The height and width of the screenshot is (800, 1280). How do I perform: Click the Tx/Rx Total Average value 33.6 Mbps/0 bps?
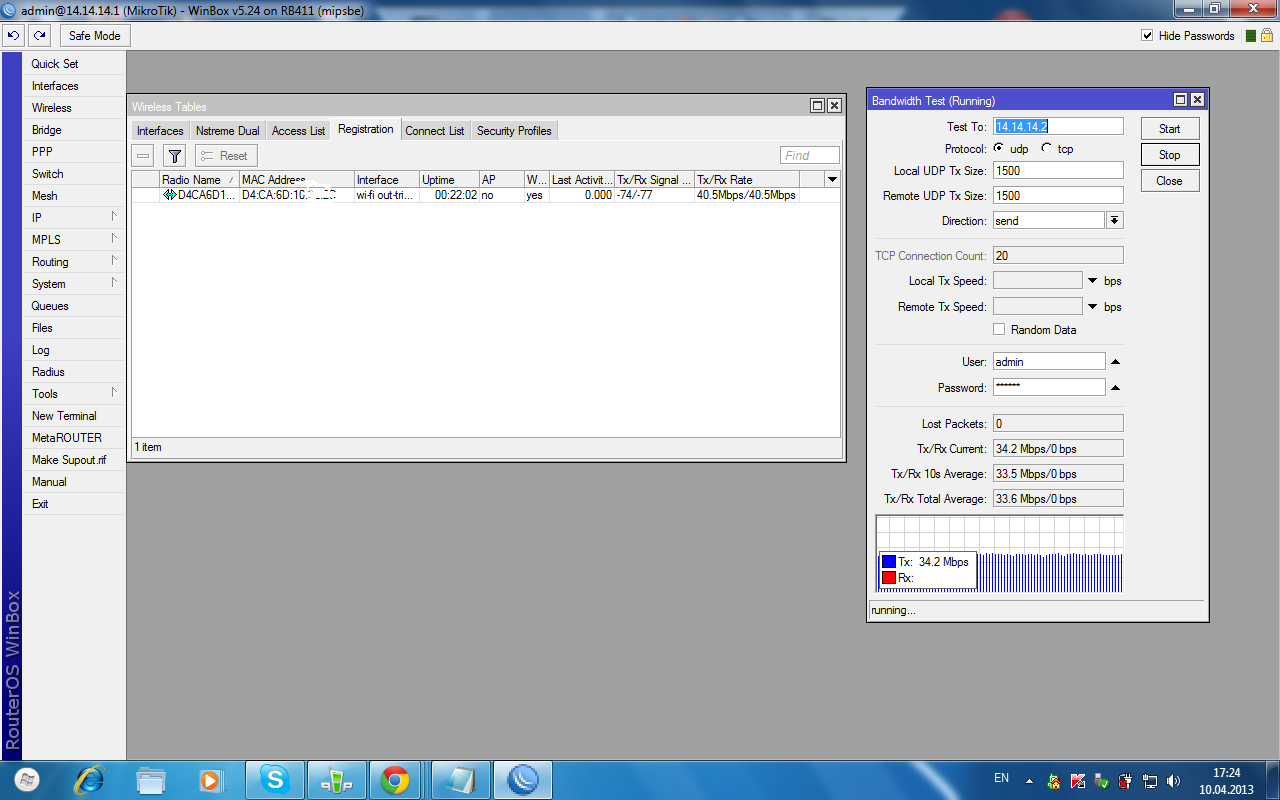(1058, 499)
